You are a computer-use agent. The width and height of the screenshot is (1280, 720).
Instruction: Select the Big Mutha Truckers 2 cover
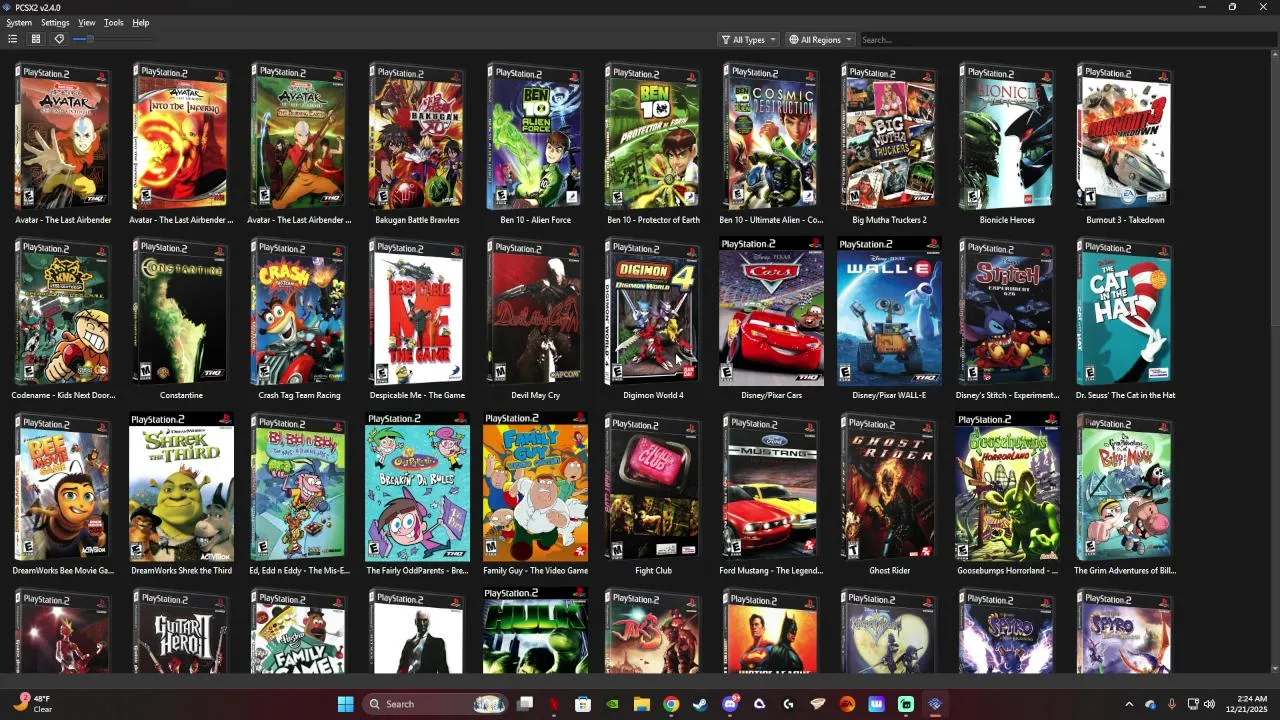[x=889, y=137]
